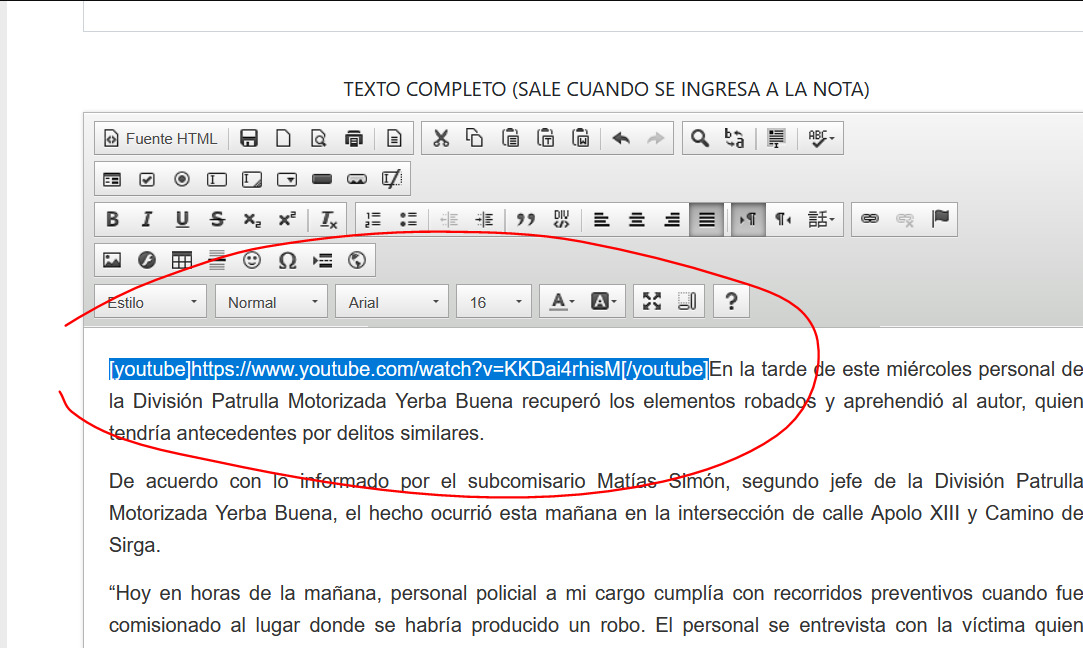The width and height of the screenshot is (1083, 648).
Task: Open the Replace tool
Action: pos(734,138)
